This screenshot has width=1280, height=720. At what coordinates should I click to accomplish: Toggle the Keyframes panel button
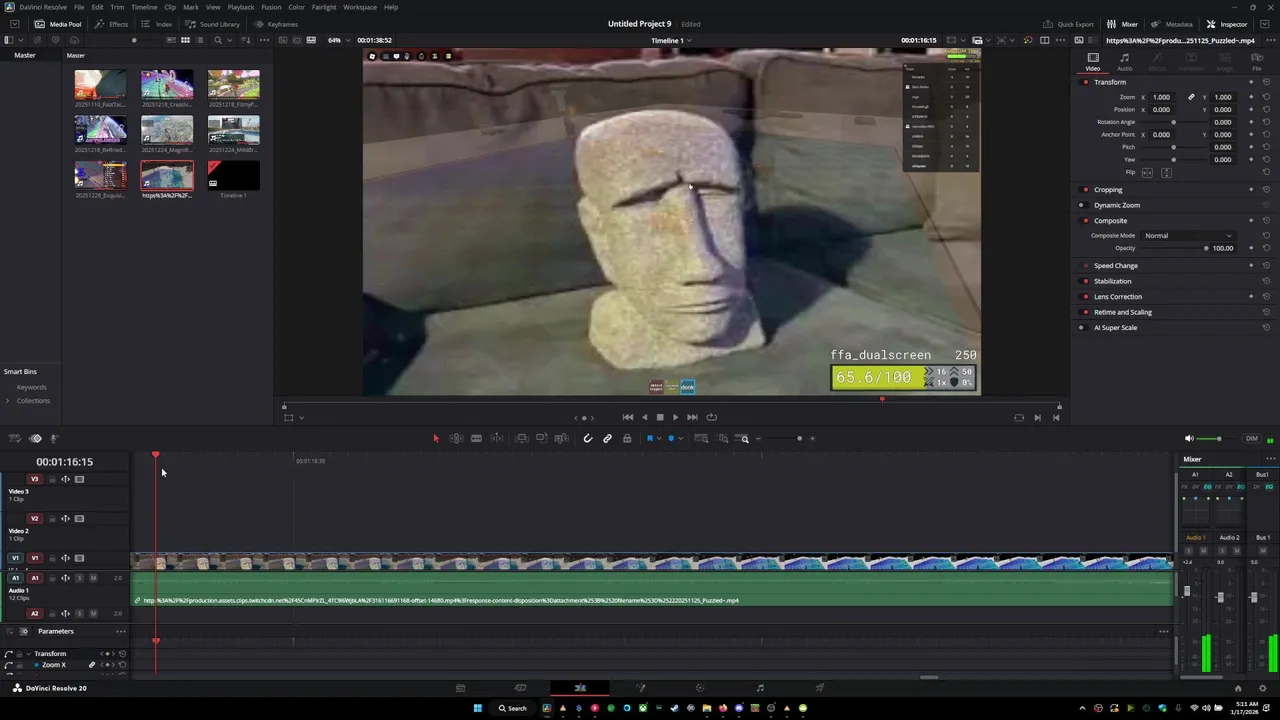pos(276,24)
